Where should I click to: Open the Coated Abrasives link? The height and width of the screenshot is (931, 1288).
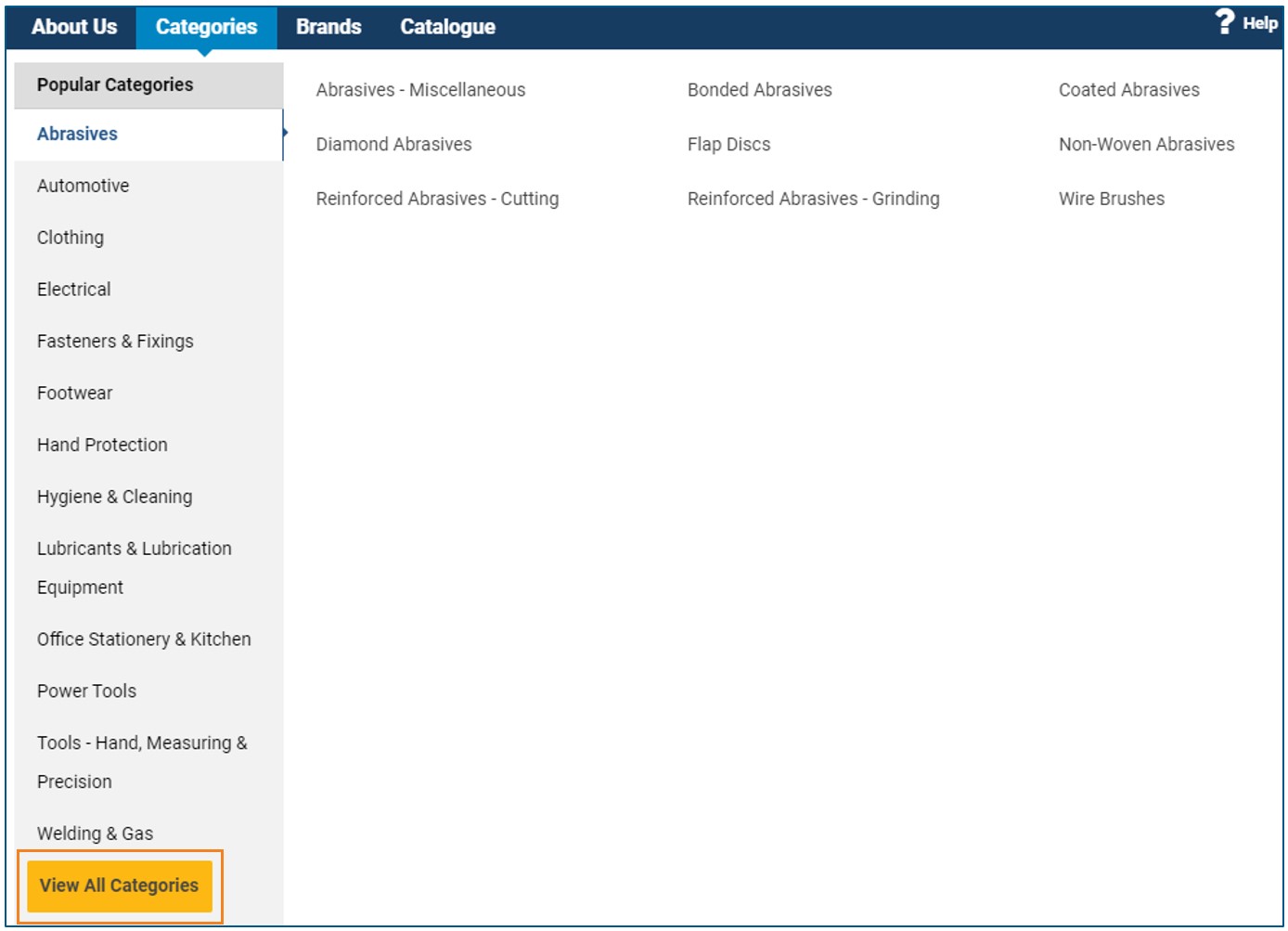pos(1128,90)
